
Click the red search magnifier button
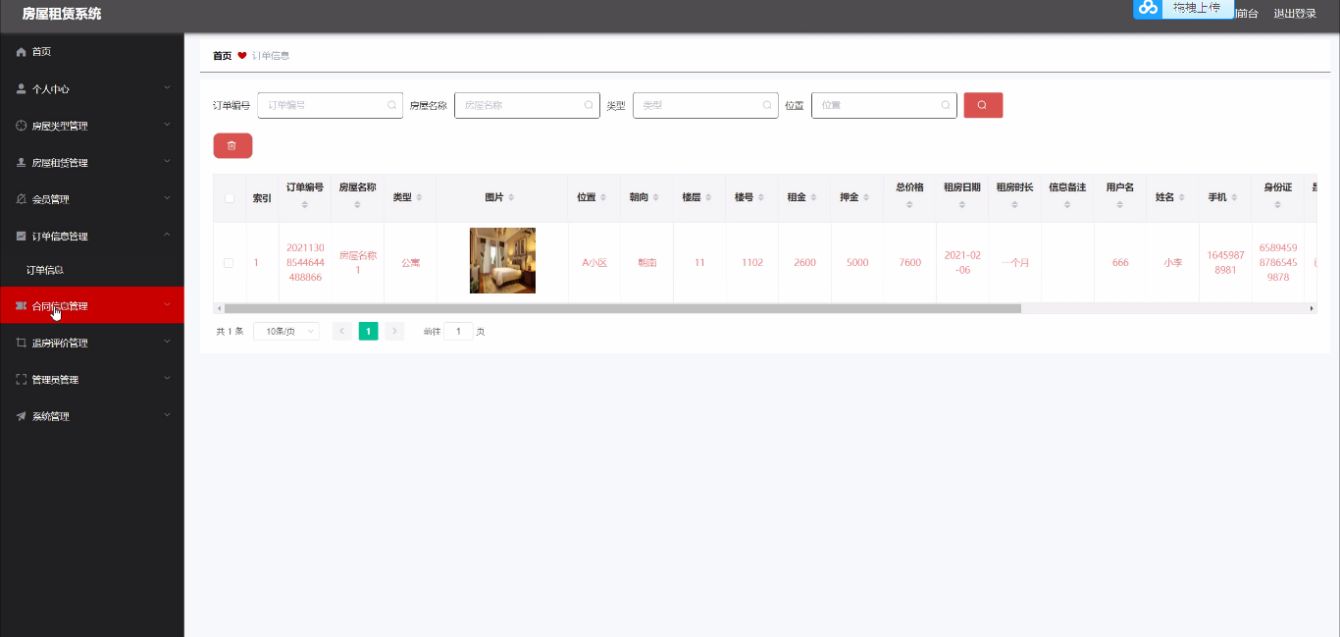[983, 105]
